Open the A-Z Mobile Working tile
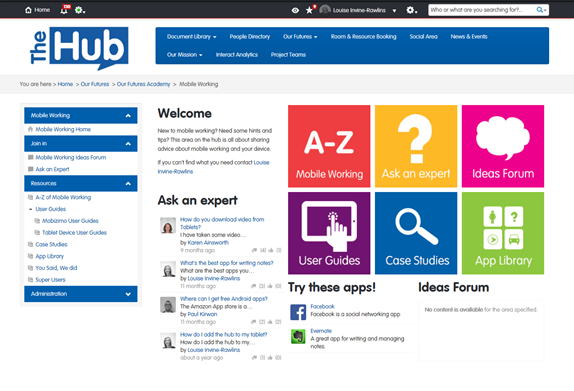 tap(329, 146)
